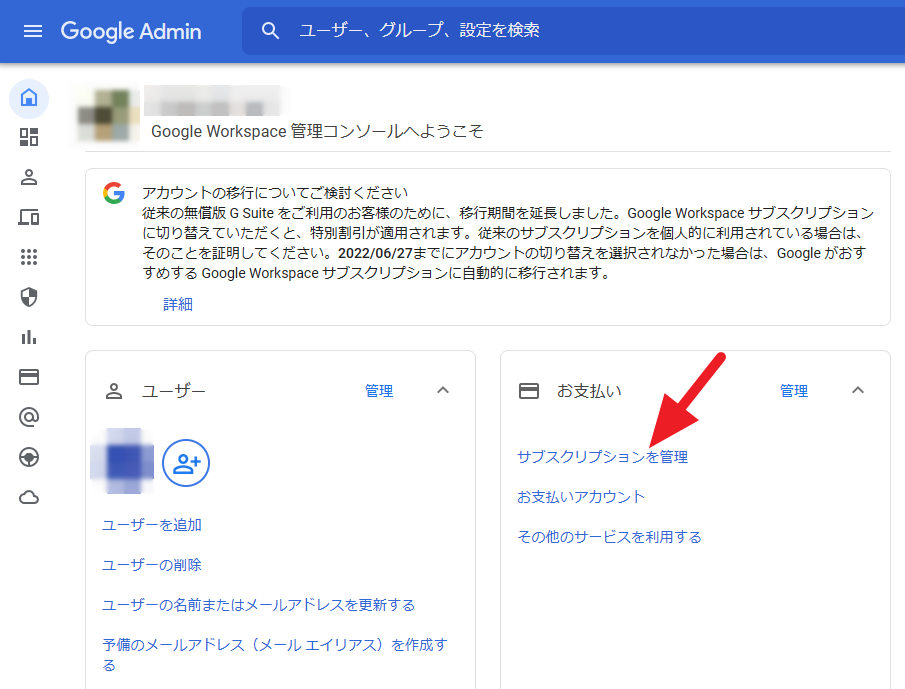Viewport: 905px width, 689px height.
Task: Click the お支払い card title text
Action: coord(589,391)
